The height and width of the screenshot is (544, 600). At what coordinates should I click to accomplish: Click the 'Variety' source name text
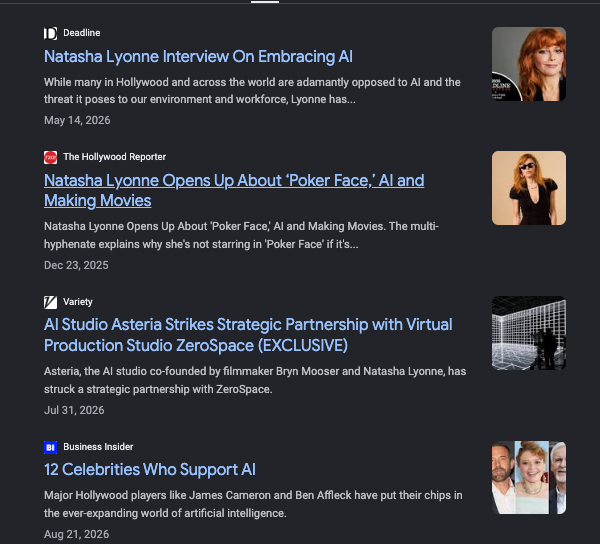coord(78,302)
